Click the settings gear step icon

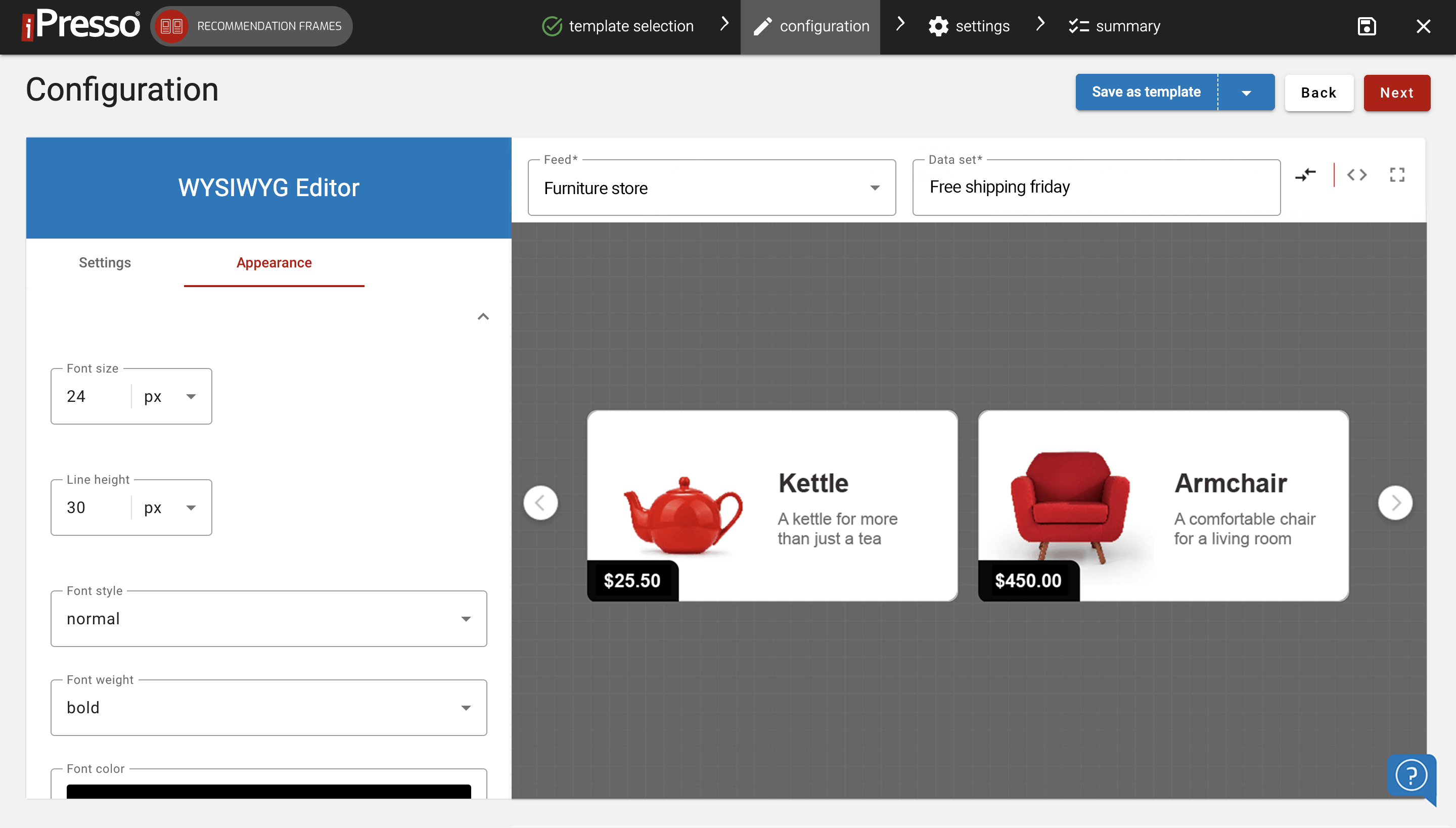pos(939,26)
